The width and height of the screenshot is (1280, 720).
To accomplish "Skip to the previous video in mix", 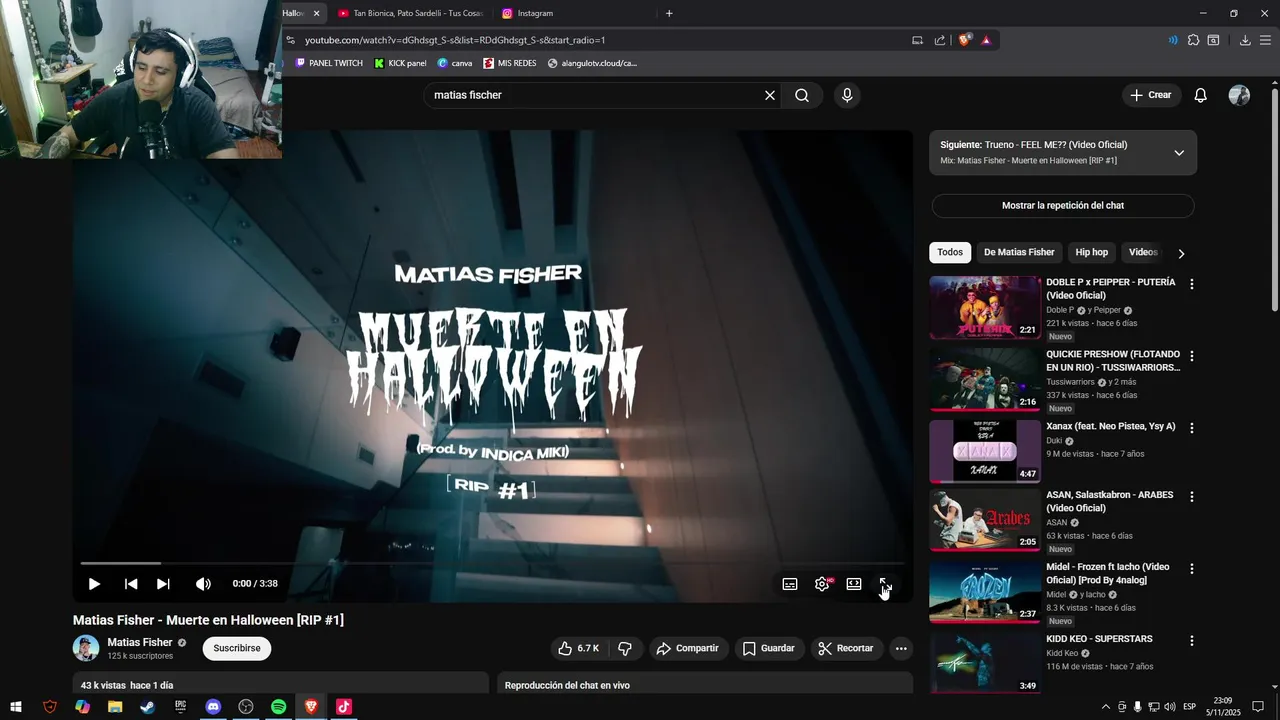I will 131,584.
